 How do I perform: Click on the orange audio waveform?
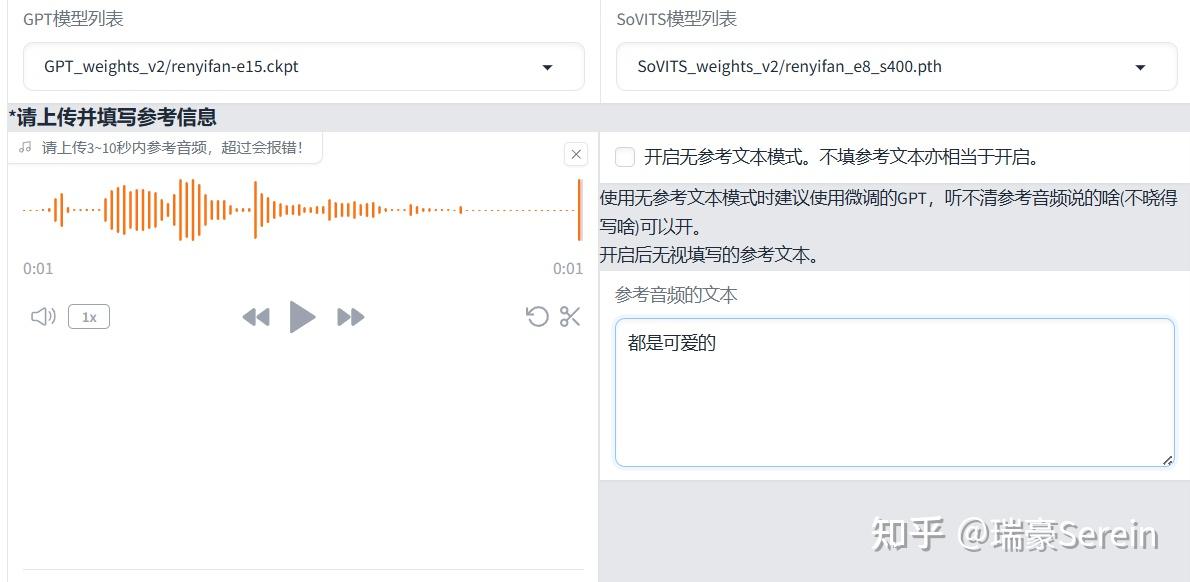pos(302,209)
